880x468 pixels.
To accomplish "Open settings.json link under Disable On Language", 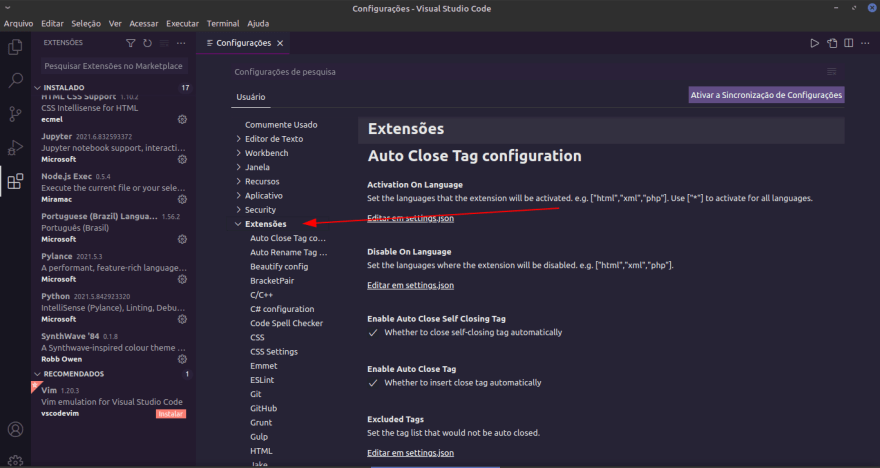I will (x=410, y=285).
